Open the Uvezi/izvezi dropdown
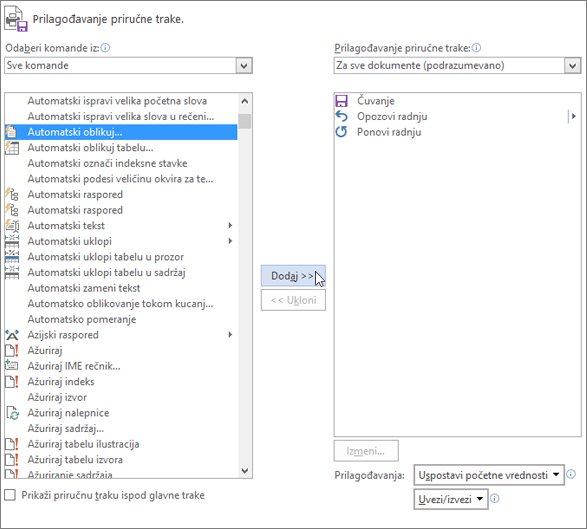 451,499
